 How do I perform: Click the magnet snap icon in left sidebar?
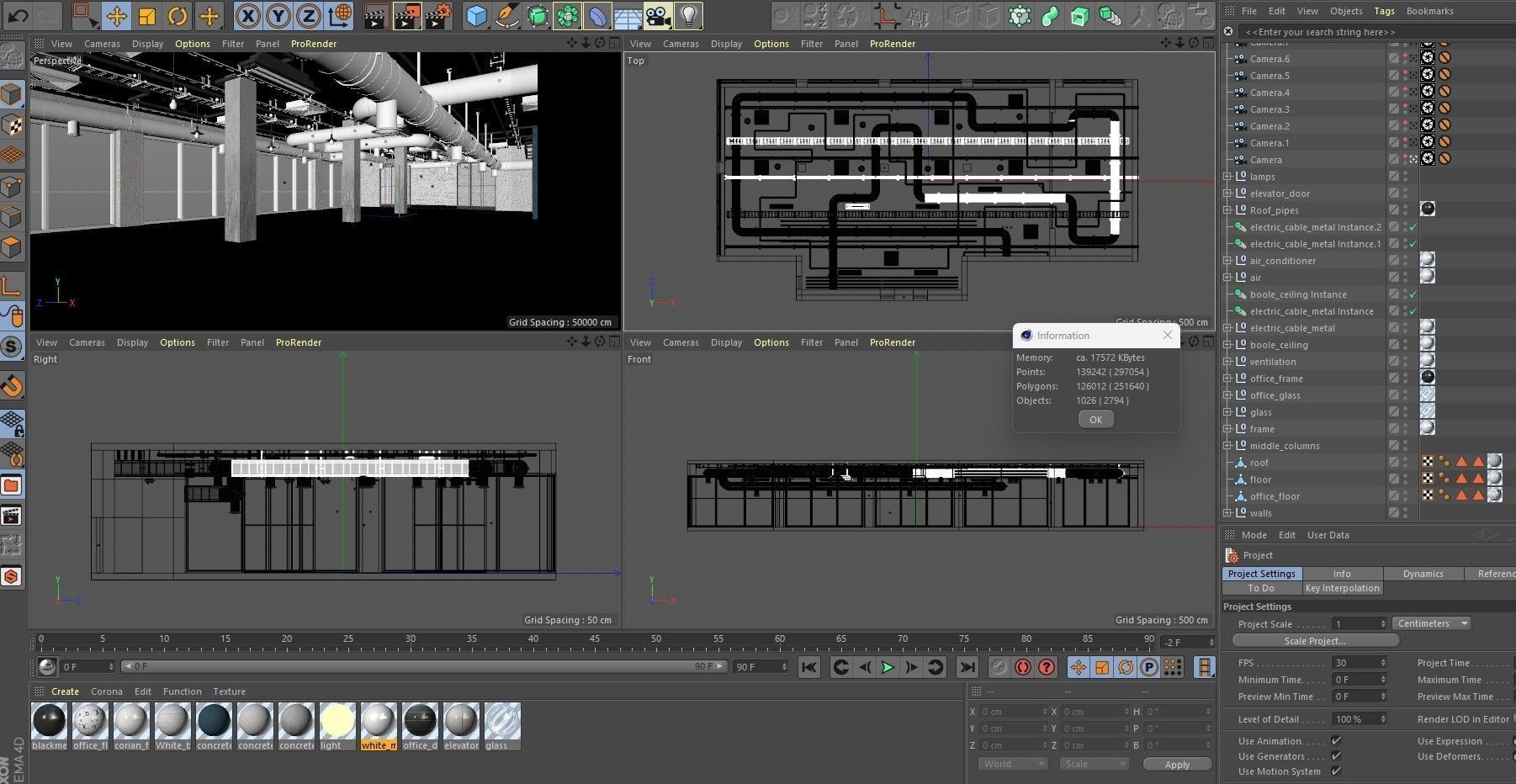[x=12, y=386]
